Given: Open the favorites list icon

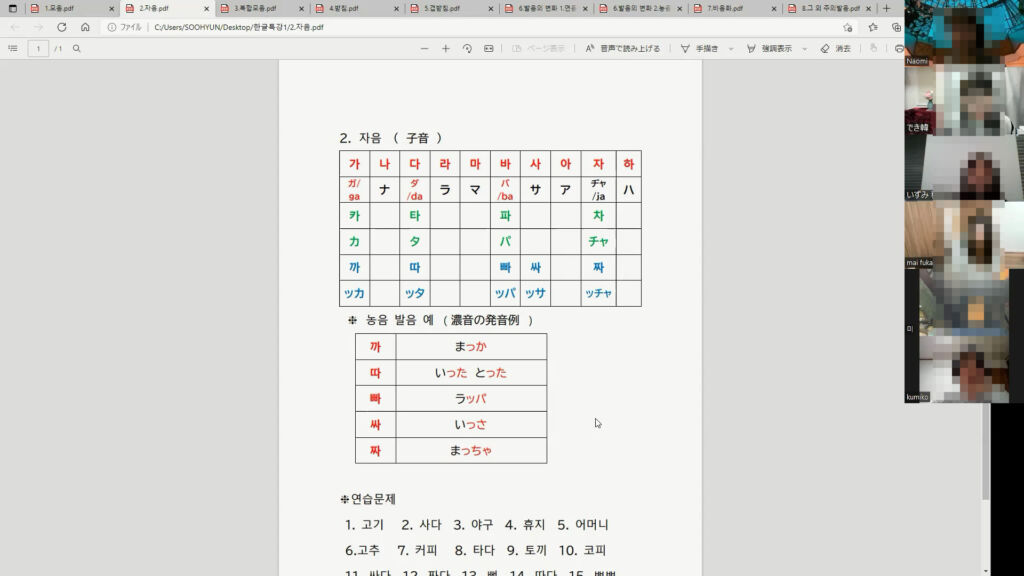Looking at the screenshot, I should coord(873,27).
